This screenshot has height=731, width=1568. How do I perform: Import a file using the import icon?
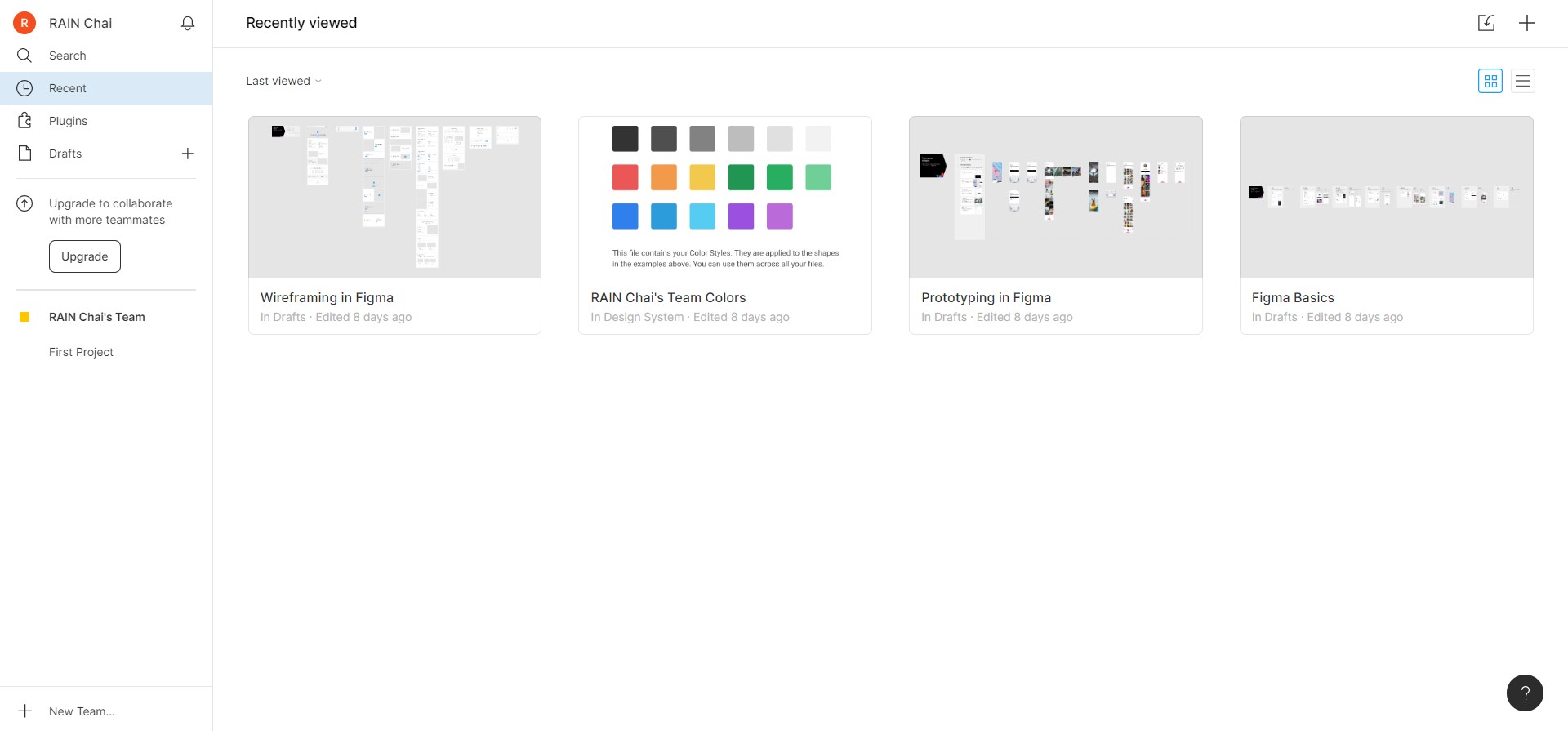tap(1486, 23)
